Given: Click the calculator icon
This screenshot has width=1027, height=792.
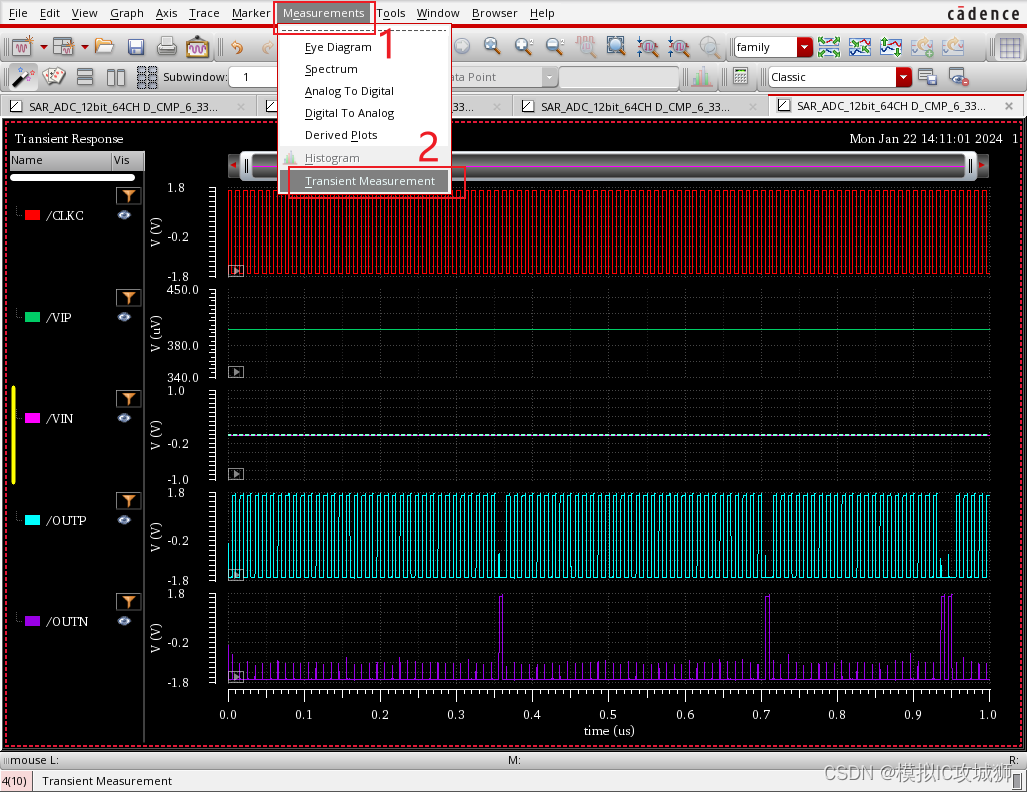Looking at the screenshot, I should 740,77.
